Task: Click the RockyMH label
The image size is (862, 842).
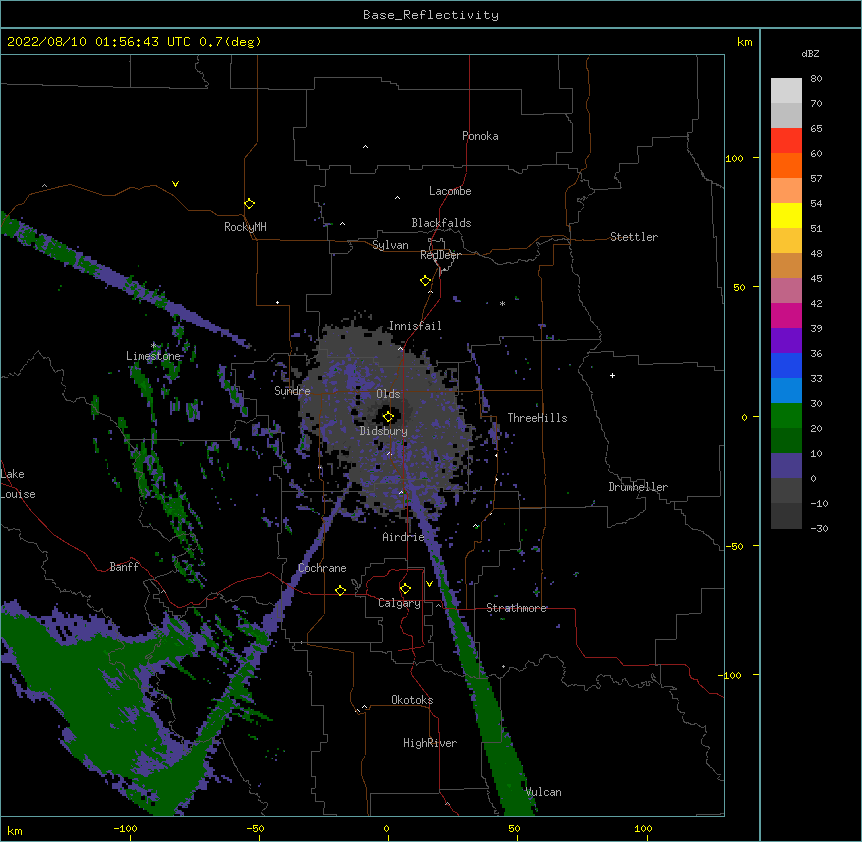Action: pos(245,227)
